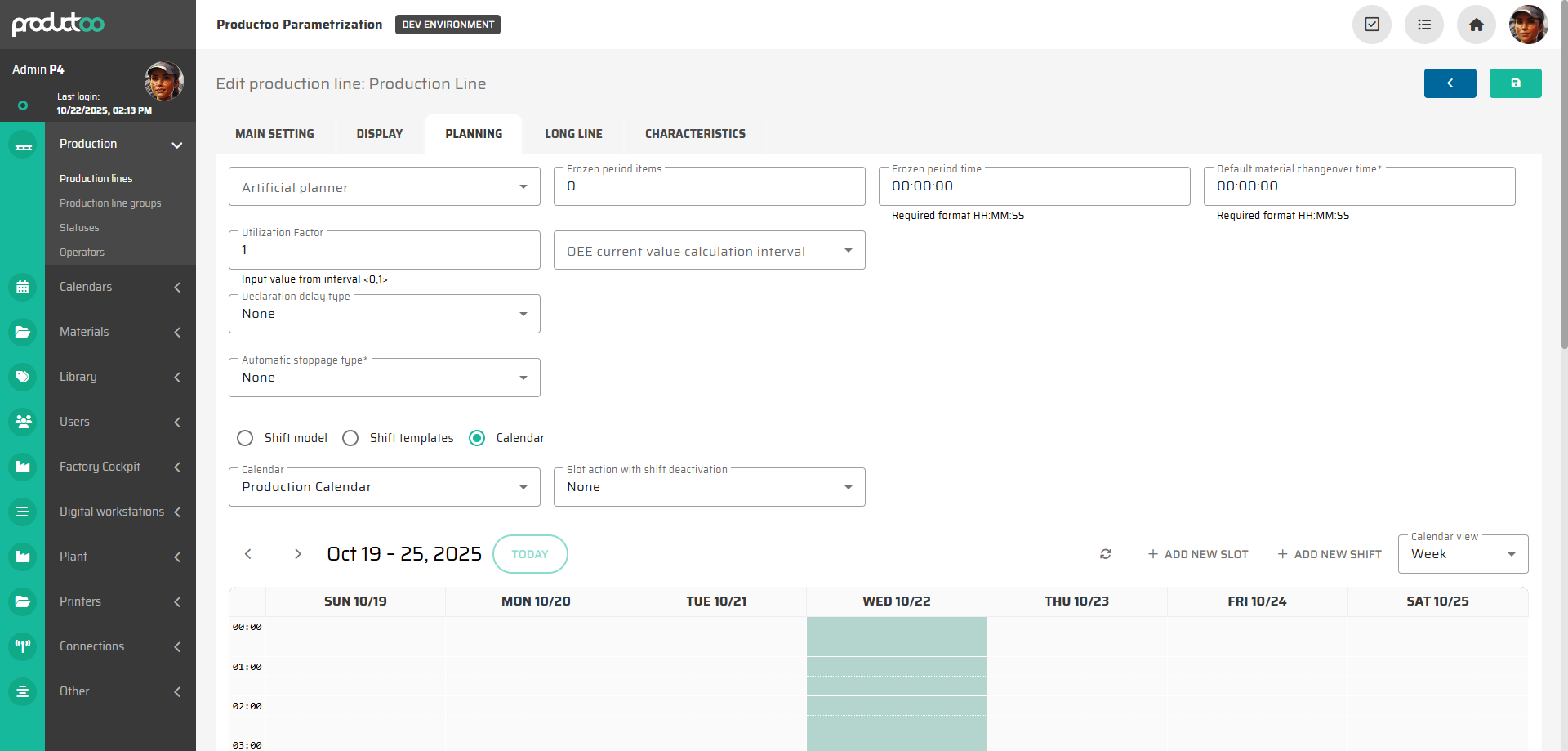
Task: Click the TODAY button
Action: (x=530, y=554)
